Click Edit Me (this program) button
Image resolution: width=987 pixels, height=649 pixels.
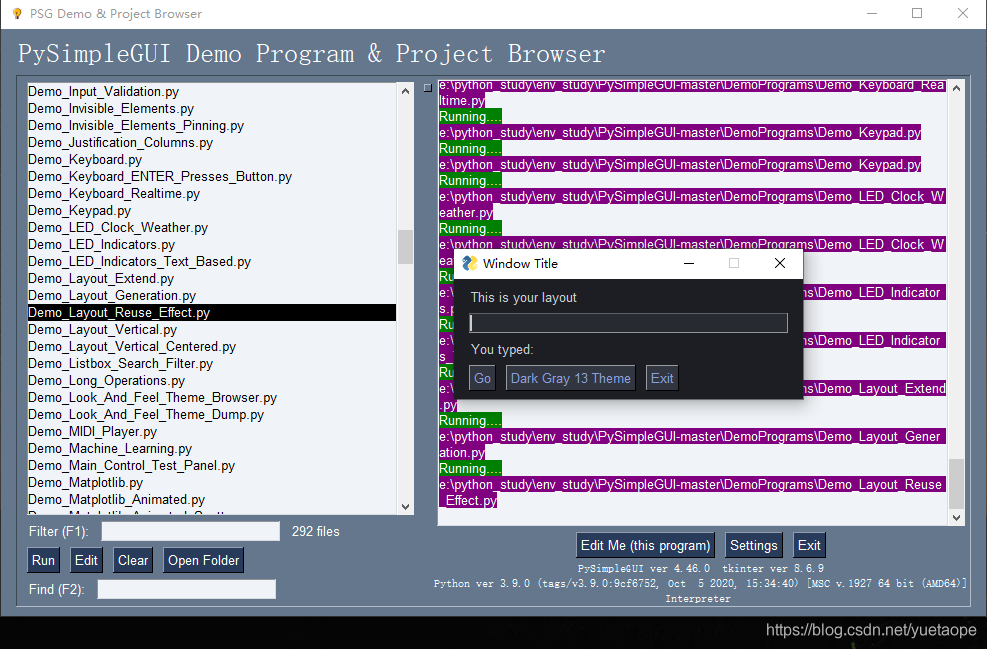click(645, 545)
